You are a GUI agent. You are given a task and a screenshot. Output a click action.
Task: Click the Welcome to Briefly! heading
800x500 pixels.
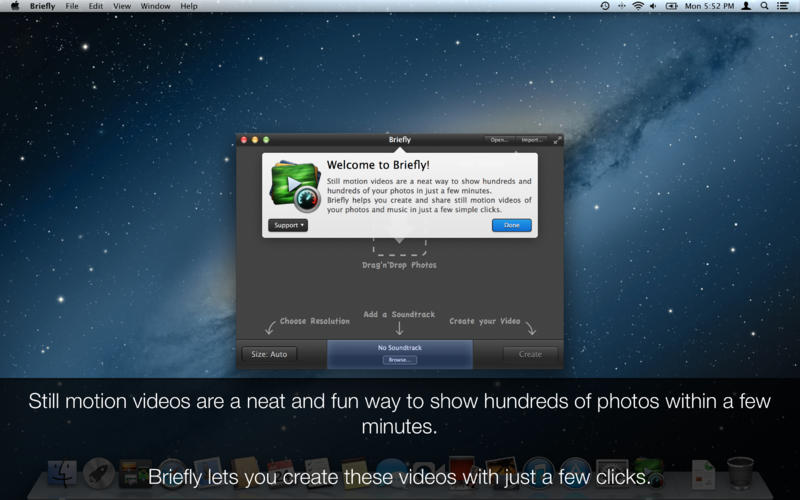click(378, 165)
